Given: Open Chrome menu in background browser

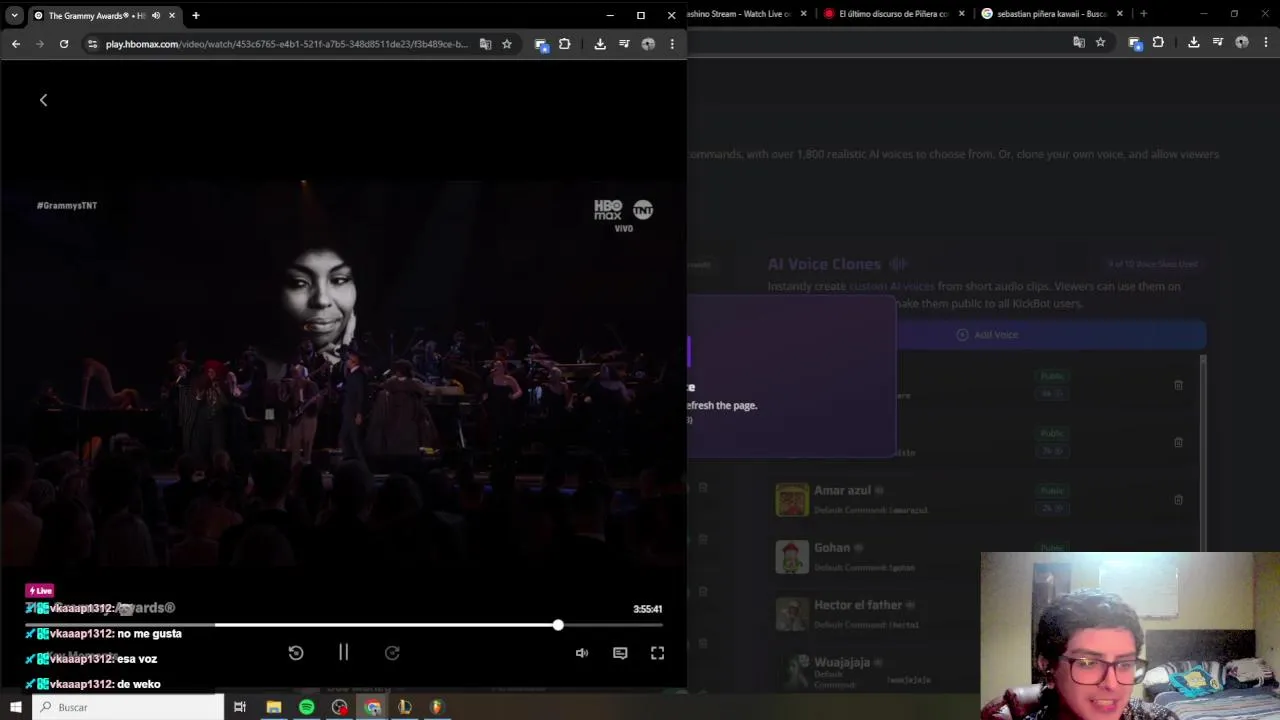Looking at the screenshot, I should pyautogui.click(x=1265, y=42).
